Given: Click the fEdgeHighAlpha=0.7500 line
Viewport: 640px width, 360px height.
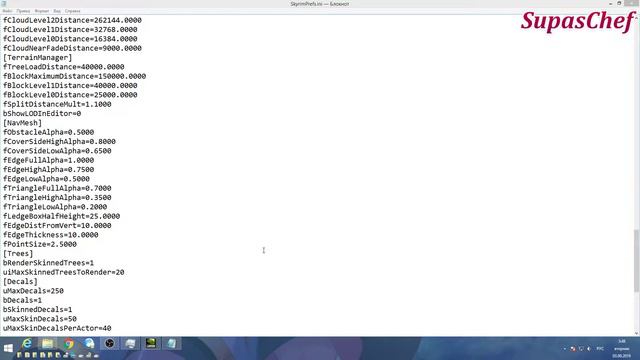Looking at the screenshot, I should click(x=49, y=170).
